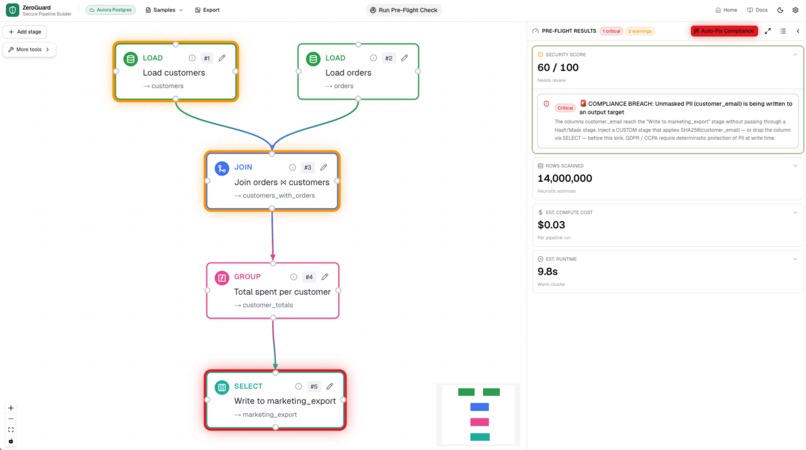
Task: Click the blue JOIN block in minimap
Action: click(x=479, y=407)
